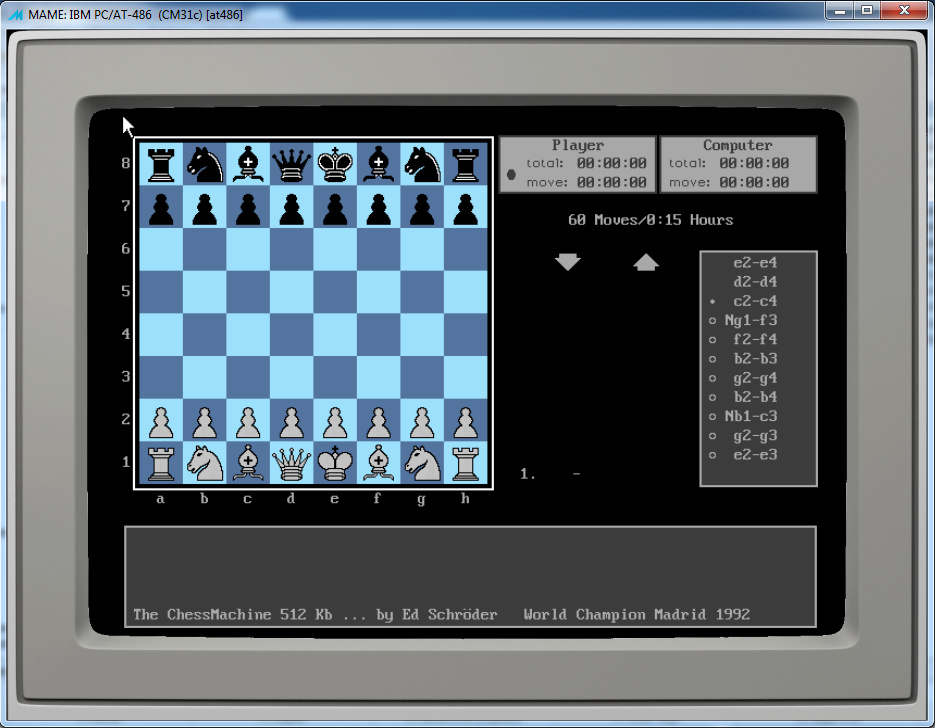Click the empty e5 square
This screenshot has height=728, width=935.
[x=335, y=292]
